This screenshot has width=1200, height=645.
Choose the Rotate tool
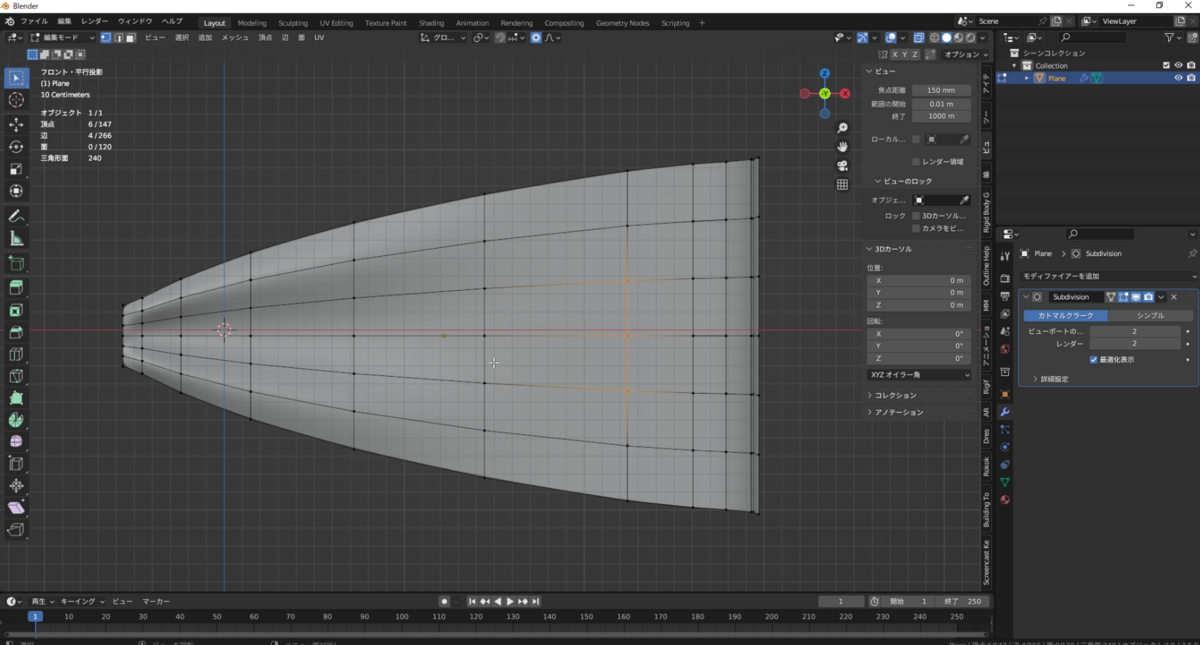tap(16, 147)
